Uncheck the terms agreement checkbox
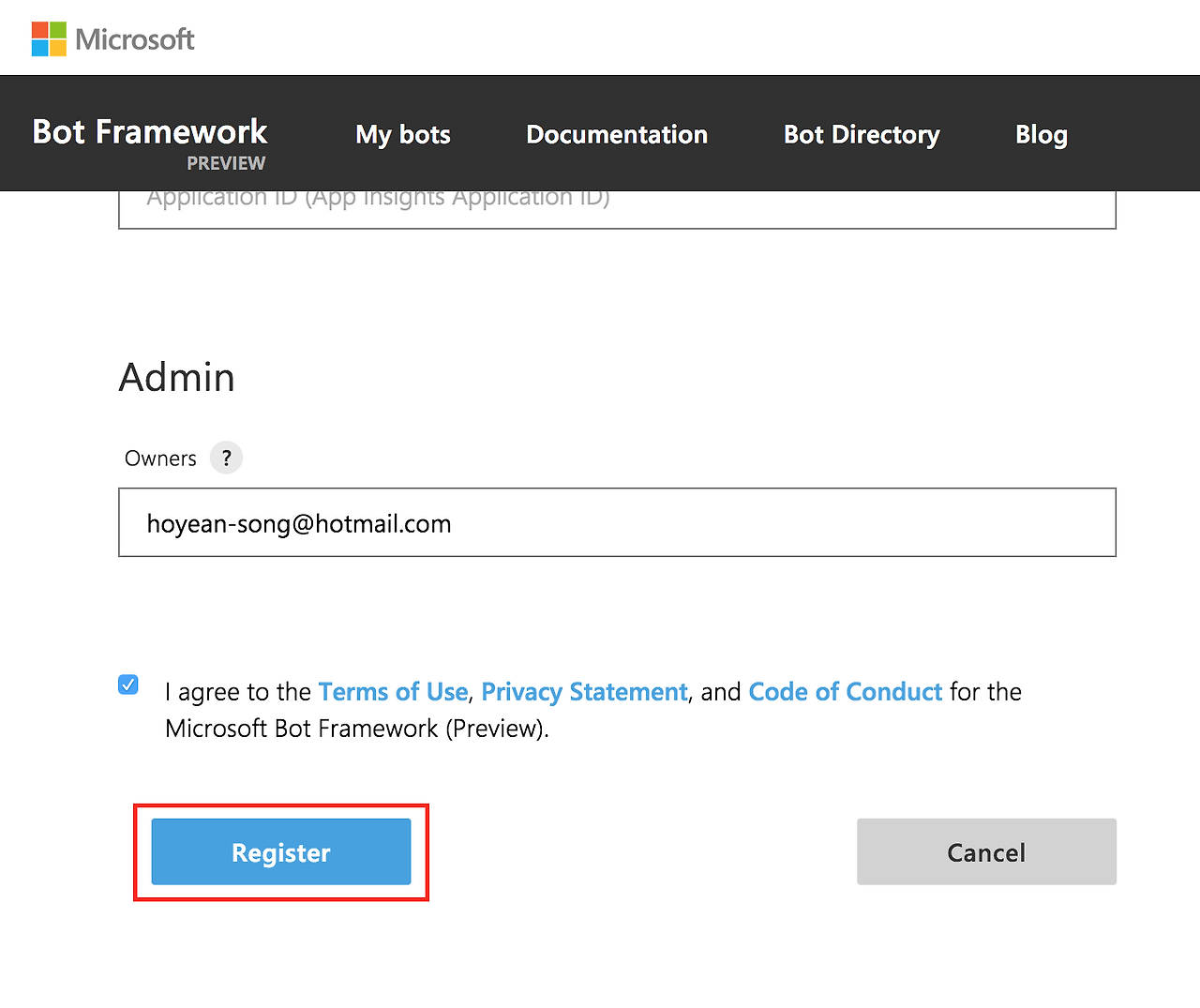Viewport: 1200px width, 1008px height. pos(128,685)
